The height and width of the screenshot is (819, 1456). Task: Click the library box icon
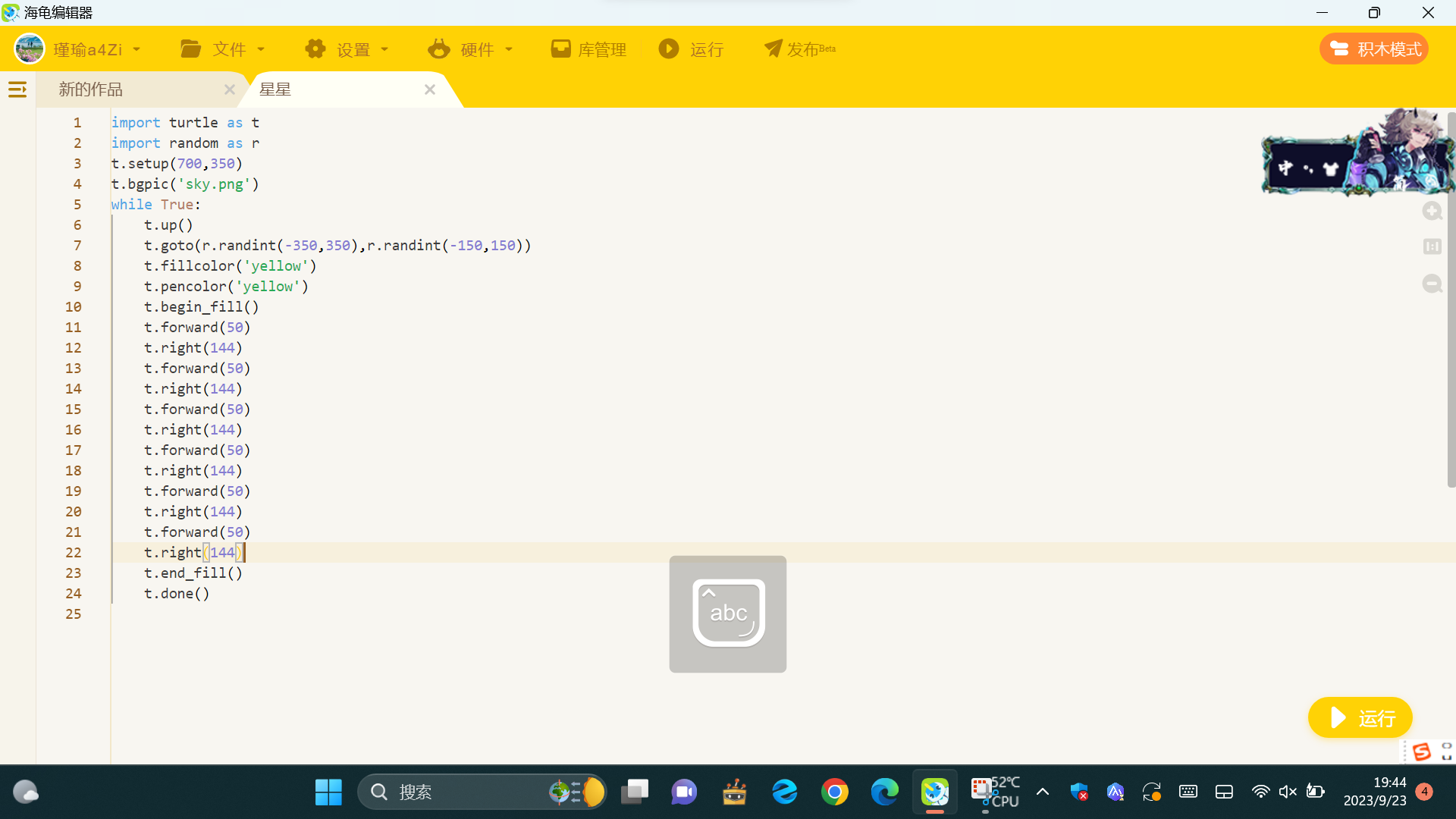(x=560, y=49)
